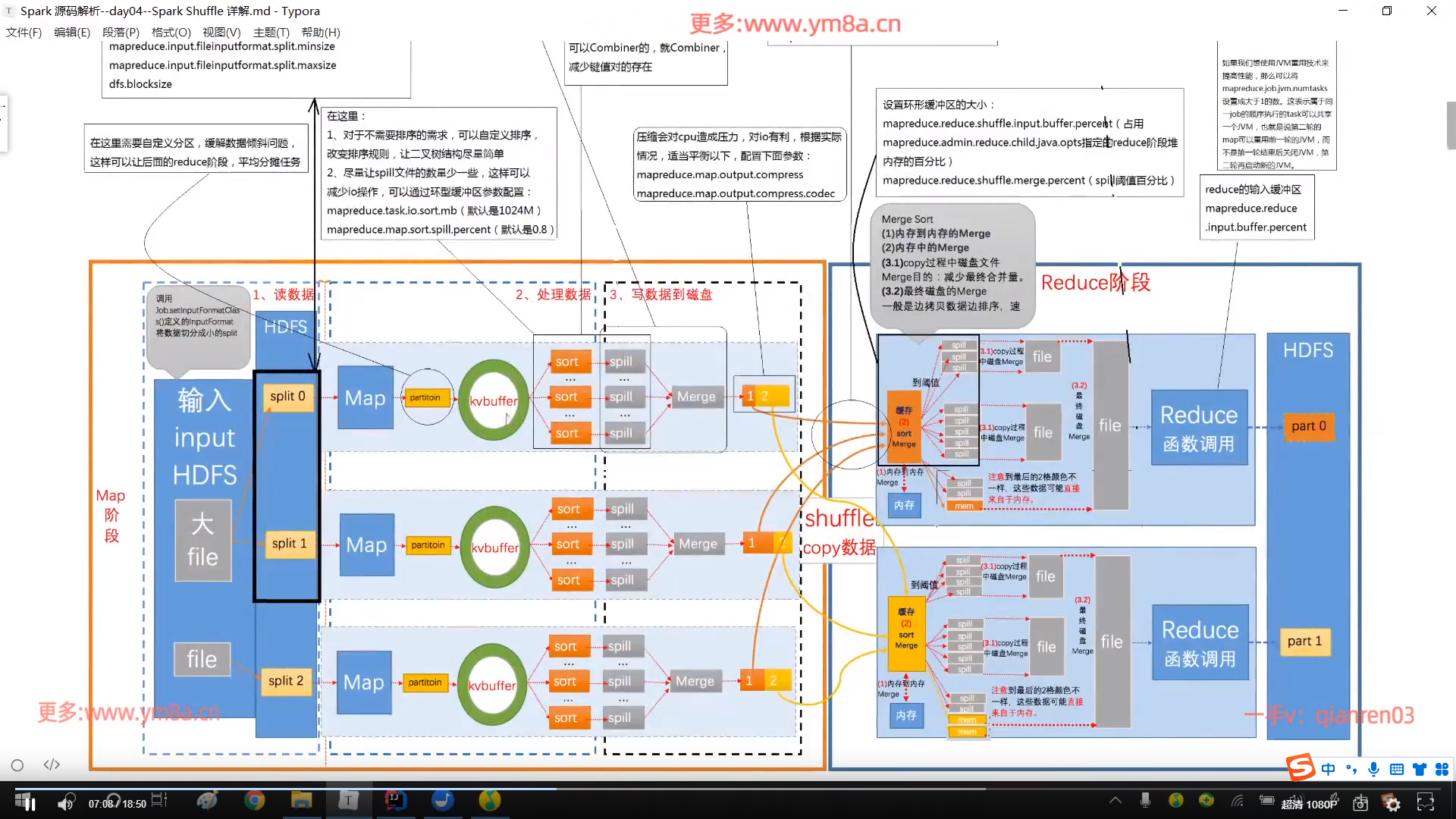Click Sogou input method logo
Viewport: 1456px width, 819px height.
1301,767
